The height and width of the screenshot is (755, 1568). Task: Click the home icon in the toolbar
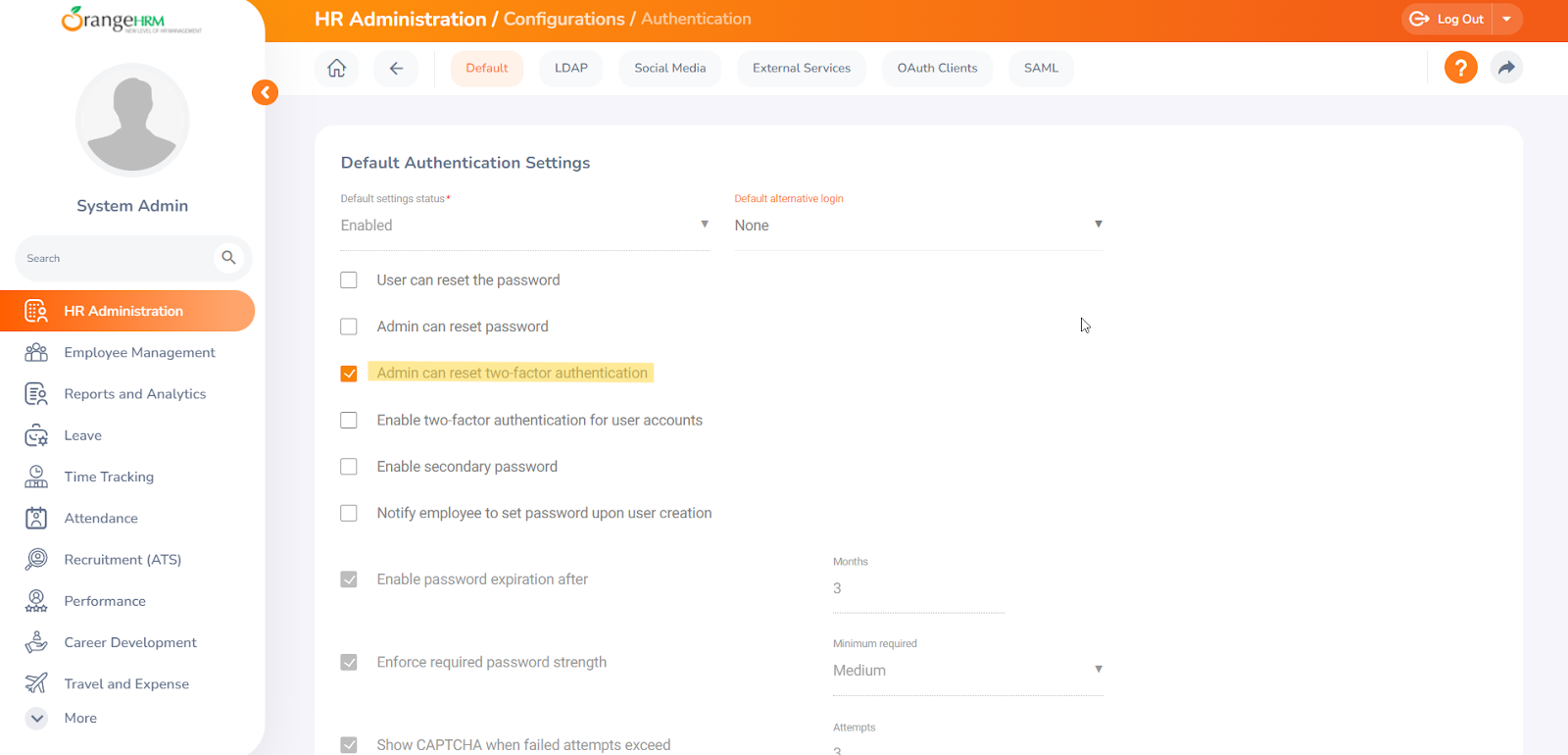tap(336, 68)
